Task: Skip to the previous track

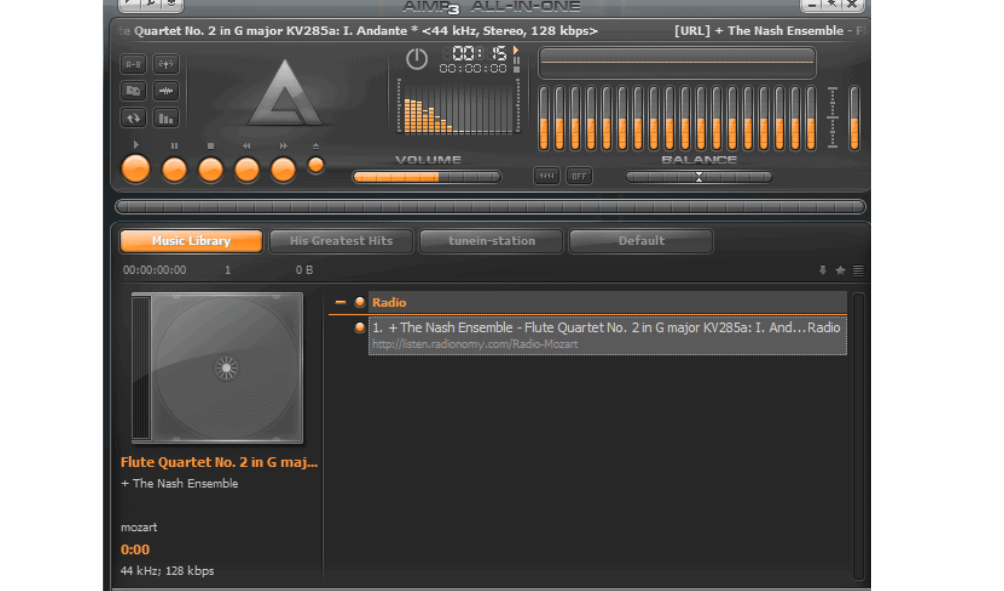Action: click(x=247, y=169)
